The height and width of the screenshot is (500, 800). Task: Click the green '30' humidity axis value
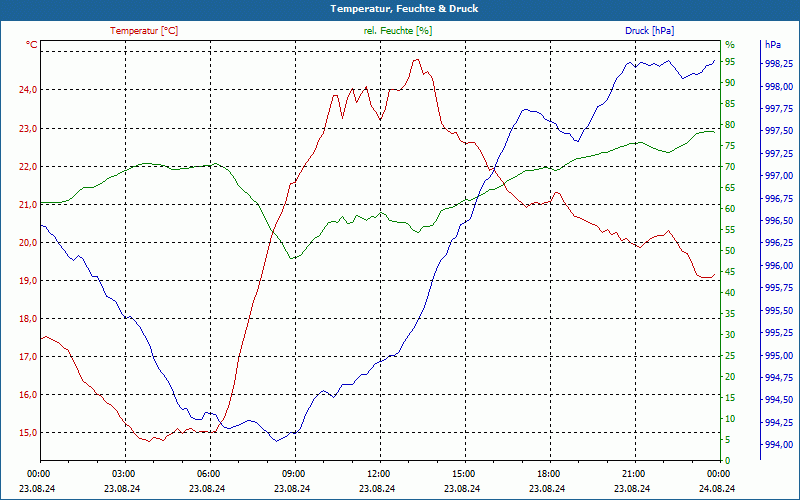(x=730, y=335)
